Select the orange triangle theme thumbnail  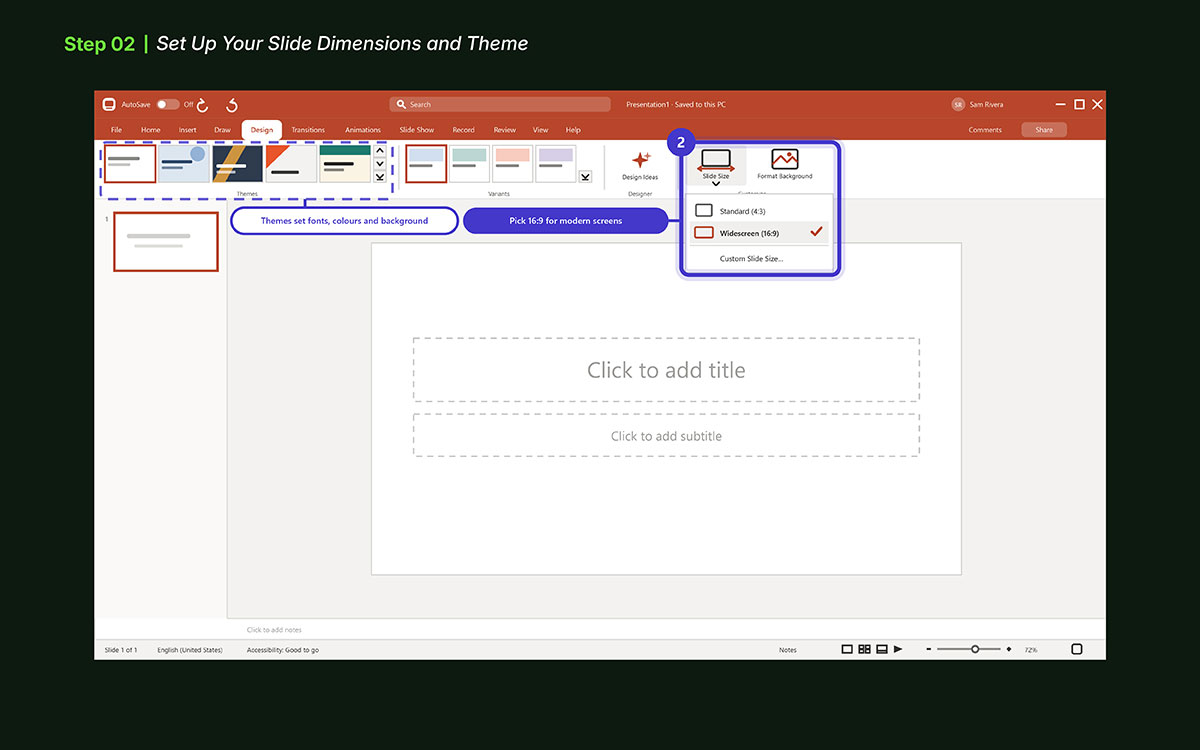pyautogui.click(x=291, y=164)
